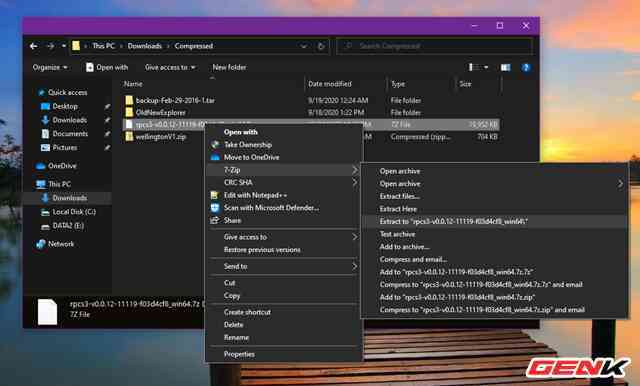Expand the Send to submenu

(284, 266)
